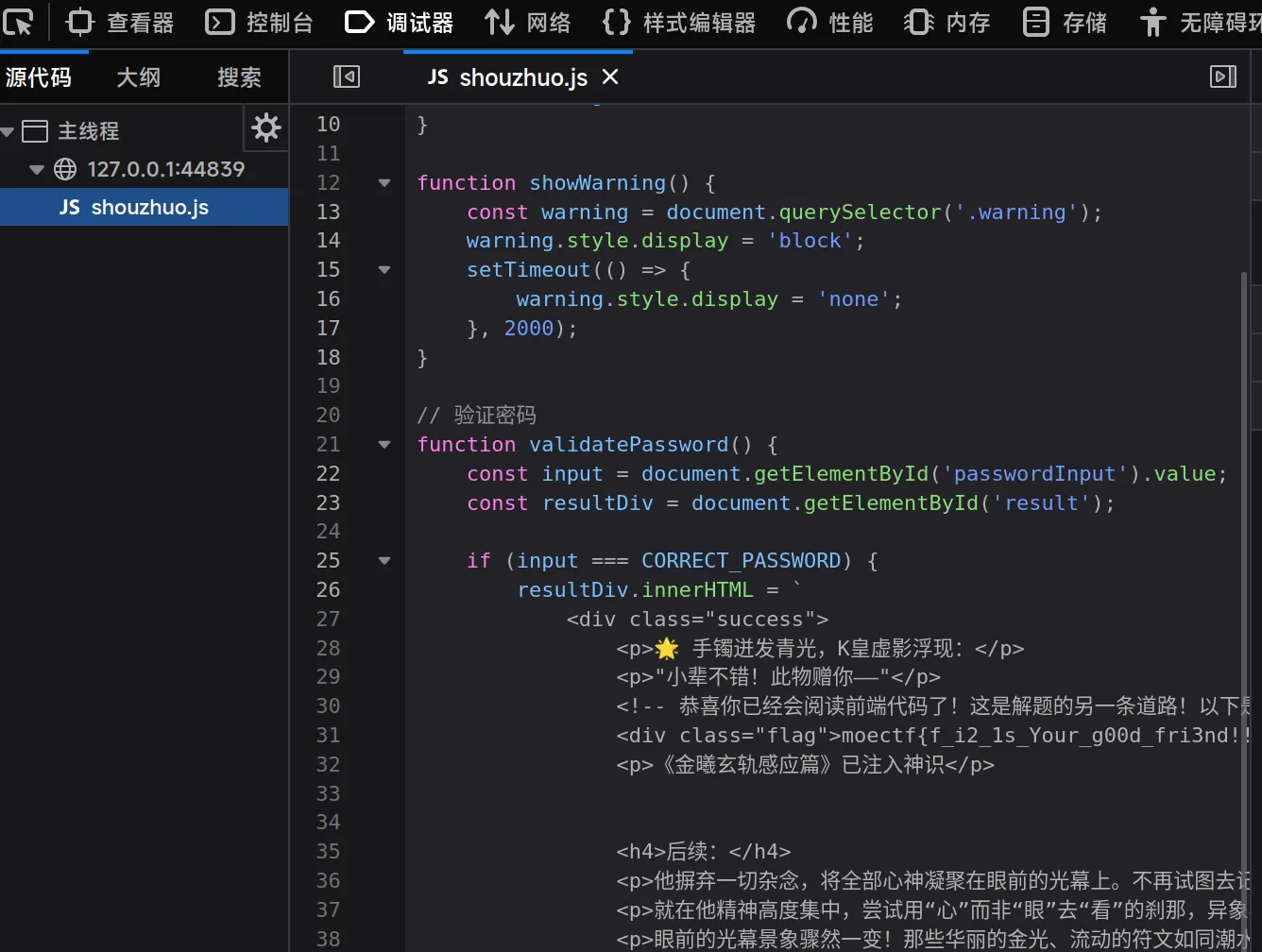This screenshot has height=952, width=1262.
Task: Set breakpoint on line number 25
Action: (x=328, y=561)
